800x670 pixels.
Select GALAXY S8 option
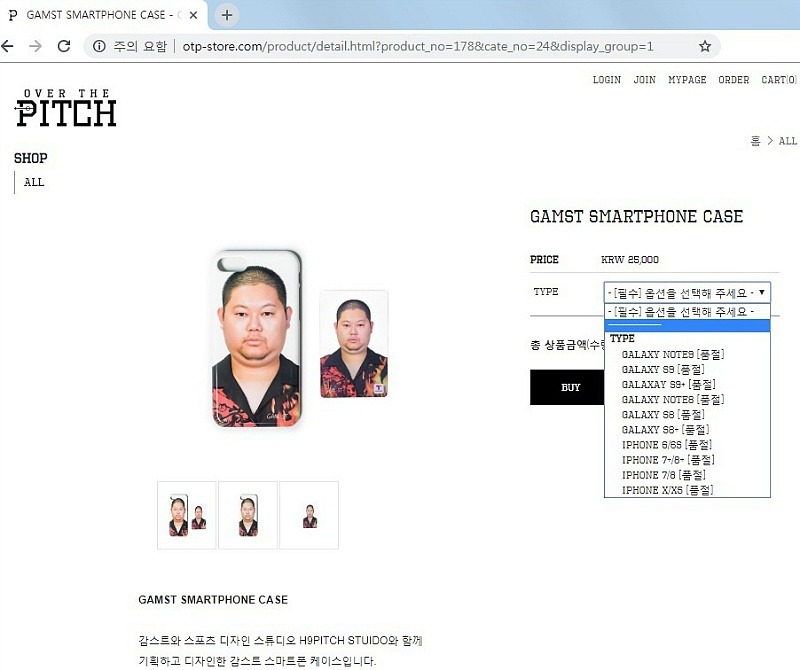(x=687, y=415)
